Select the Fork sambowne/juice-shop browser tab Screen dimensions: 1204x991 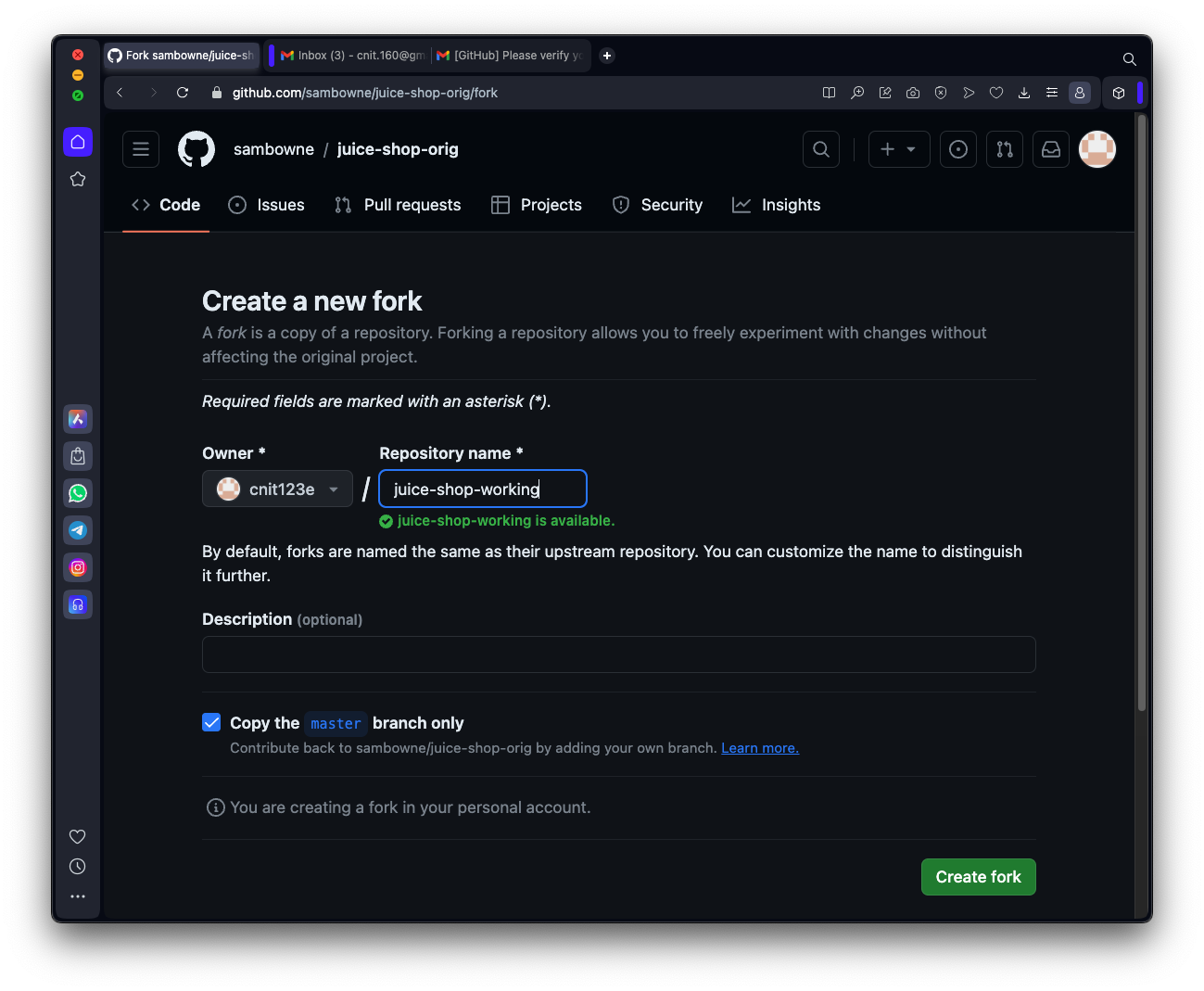coord(182,56)
